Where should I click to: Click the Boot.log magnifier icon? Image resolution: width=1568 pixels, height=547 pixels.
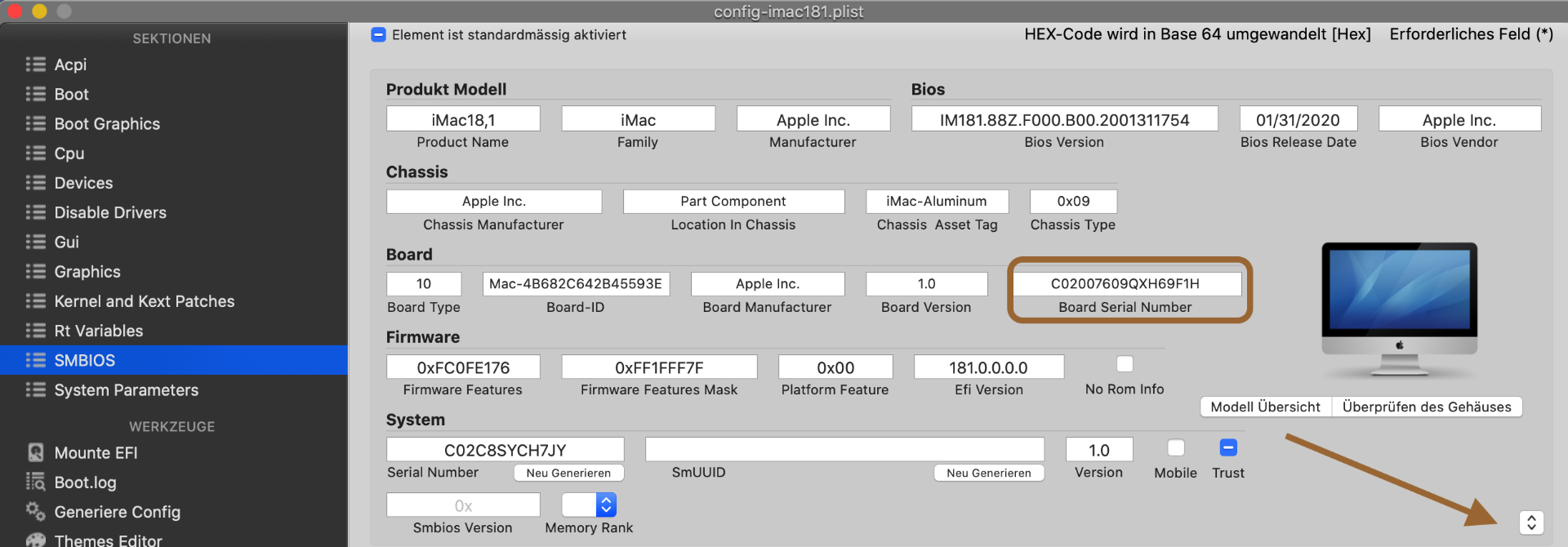coord(35,482)
